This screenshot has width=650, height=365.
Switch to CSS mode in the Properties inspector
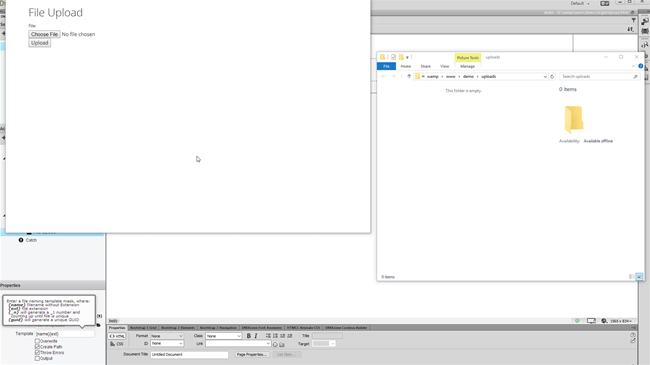coord(117,344)
